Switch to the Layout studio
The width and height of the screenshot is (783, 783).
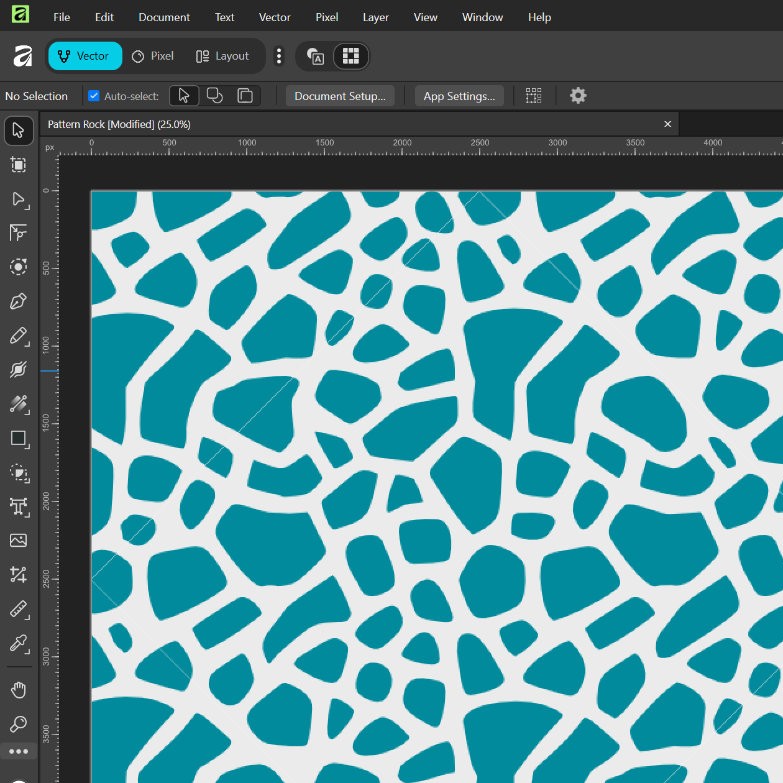222,56
